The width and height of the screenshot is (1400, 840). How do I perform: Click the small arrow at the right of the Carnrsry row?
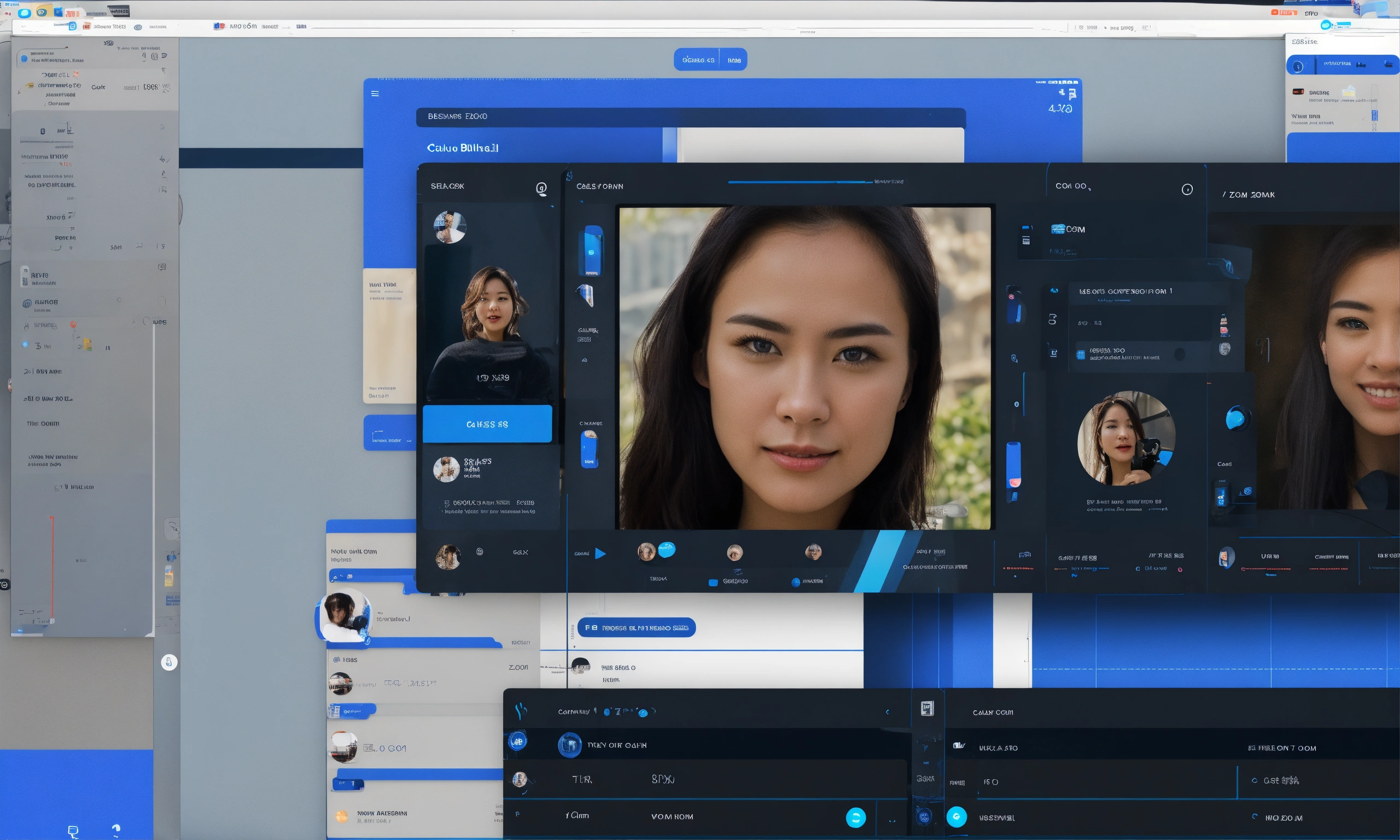(x=888, y=712)
